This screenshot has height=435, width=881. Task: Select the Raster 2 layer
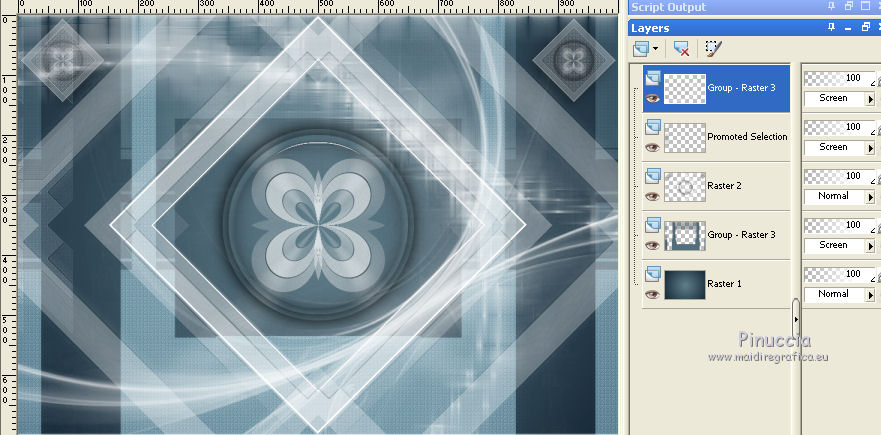724,186
